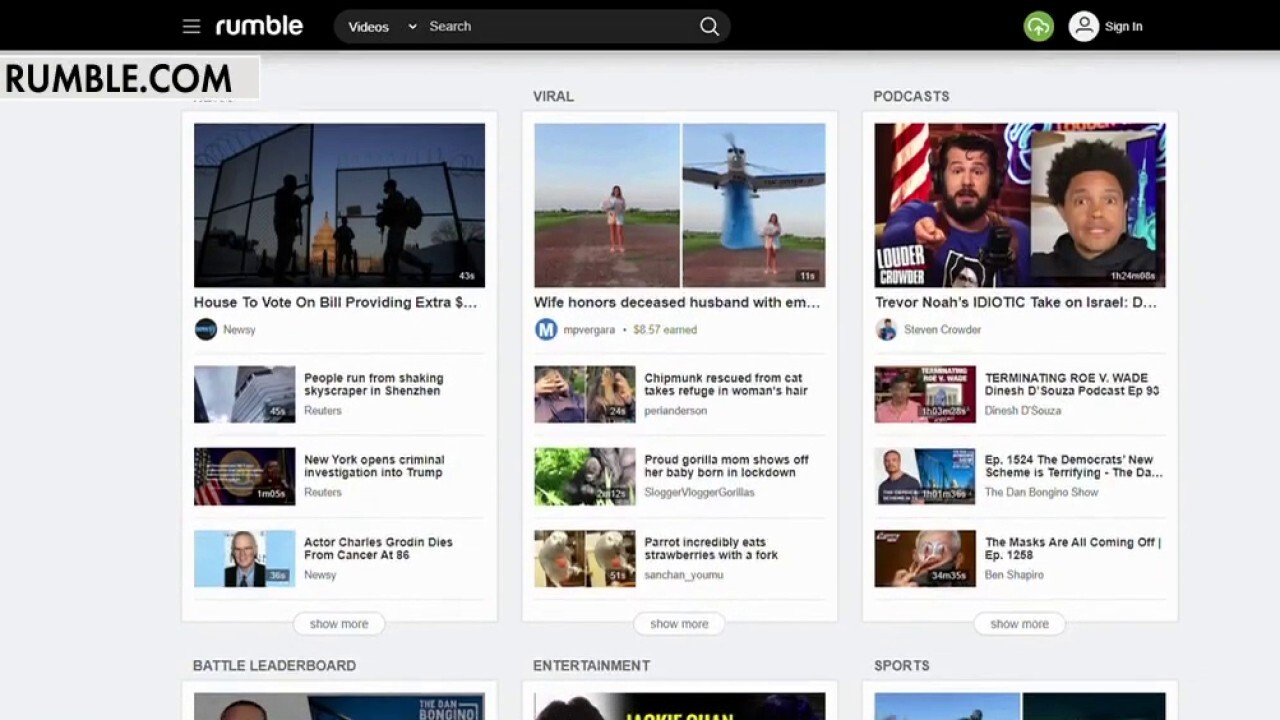Open the Newsy channel avatar
Image resolution: width=1280 pixels, height=720 pixels.
206,330
